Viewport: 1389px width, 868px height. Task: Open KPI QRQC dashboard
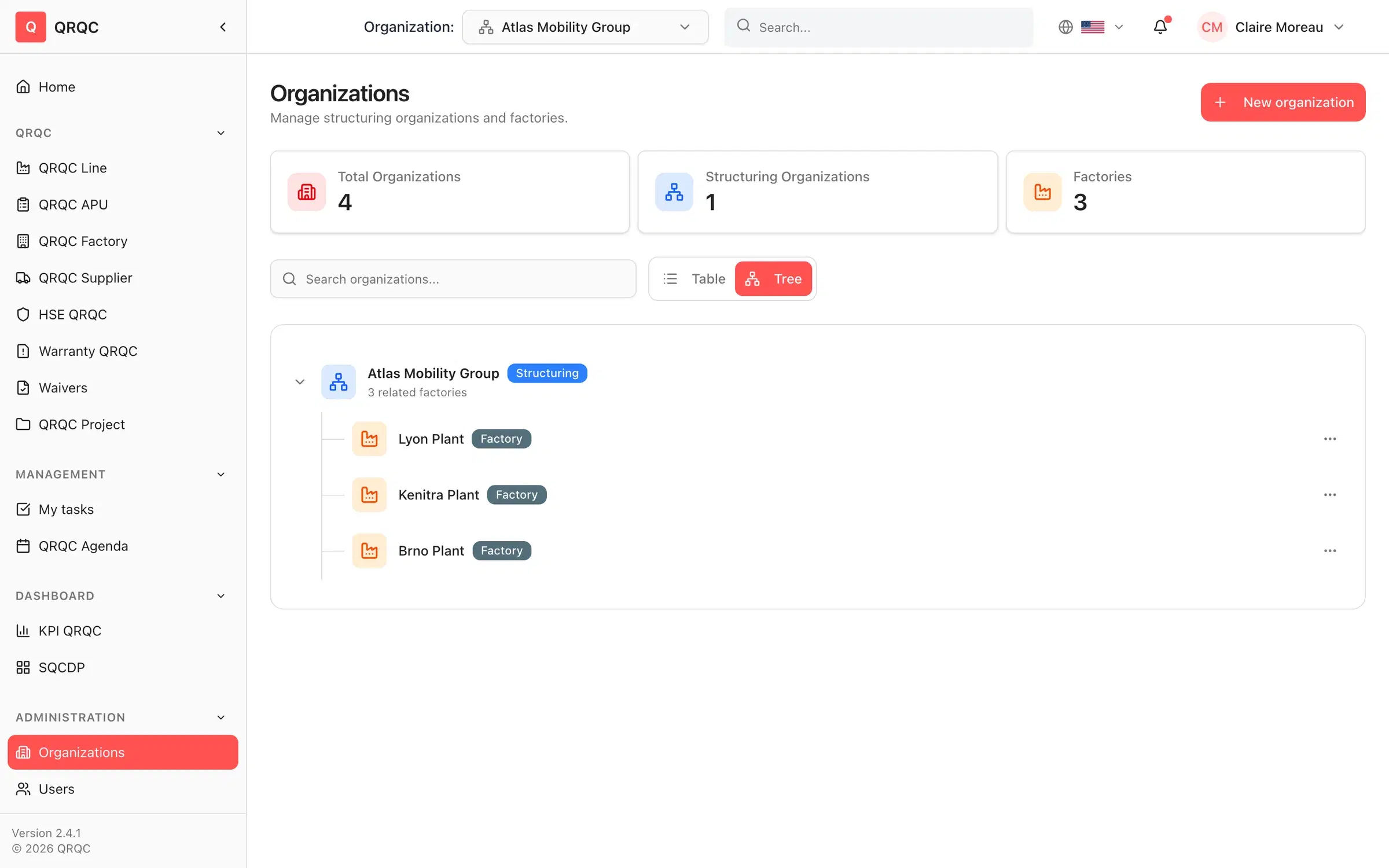[123, 631]
